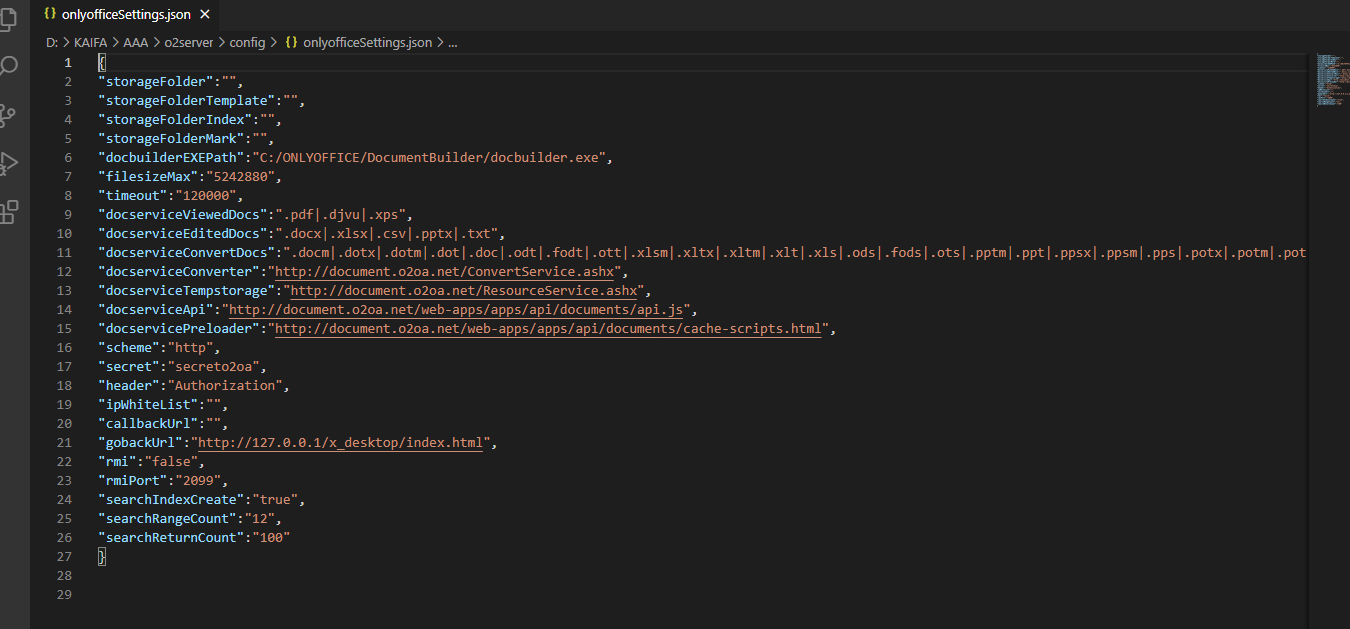Screen dimensions: 1350x629
Task: Open the Run and Debug icon
Action: pyautogui.click(x=9, y=163)
